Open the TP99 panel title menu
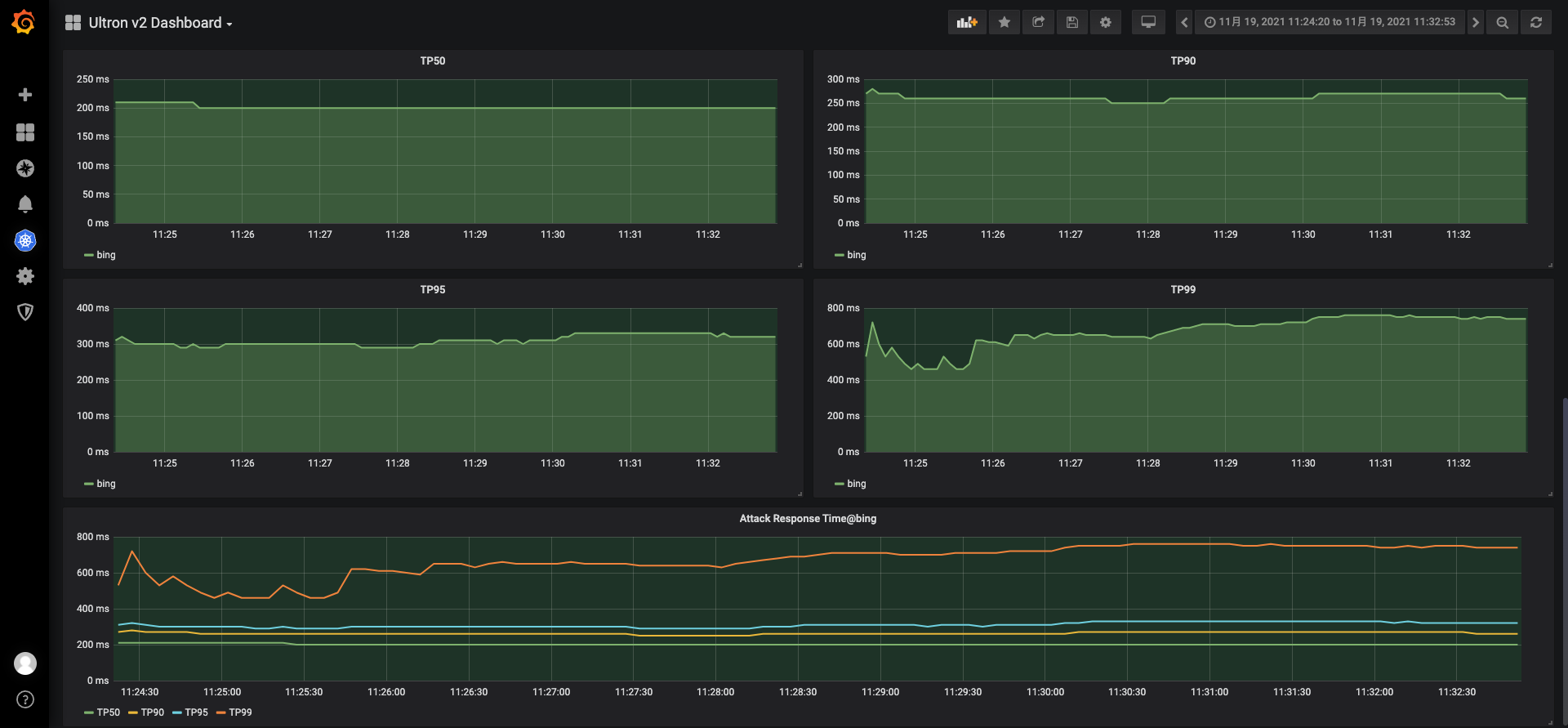Viewport: 1568px width, 728px height. (x=1183, y=290)
